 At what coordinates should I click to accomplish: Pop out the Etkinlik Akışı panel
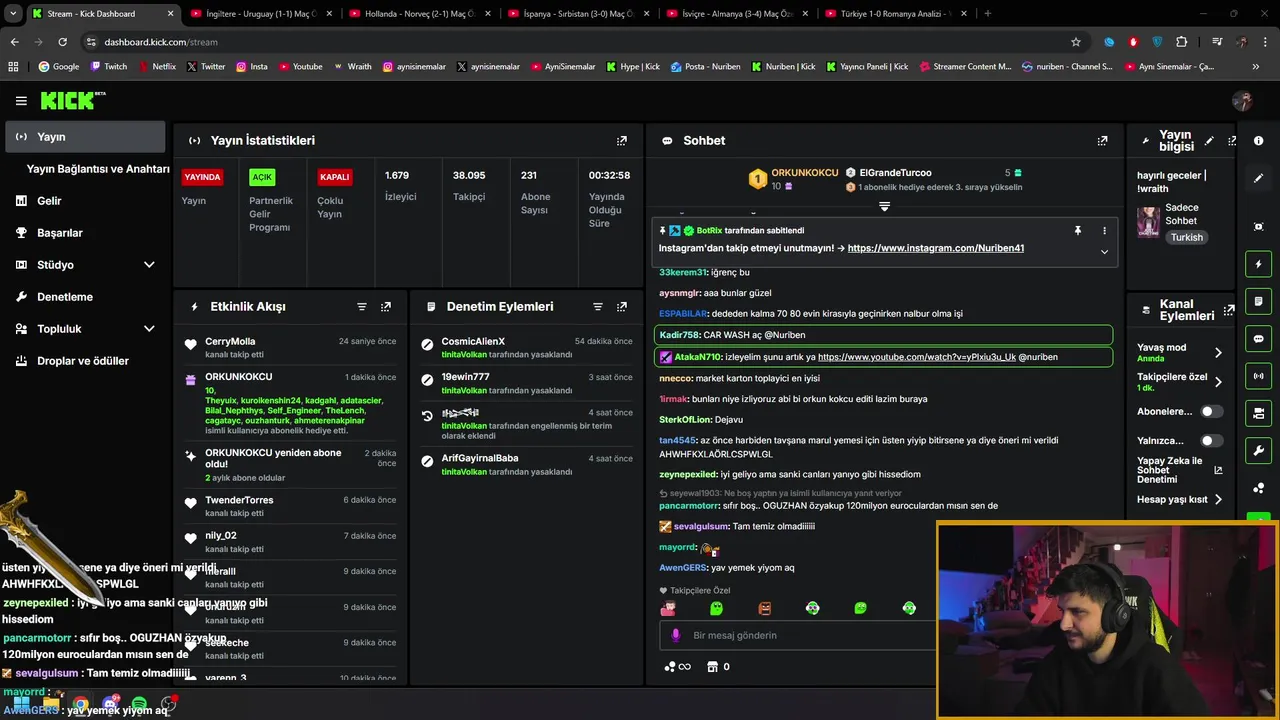[386, 307]
